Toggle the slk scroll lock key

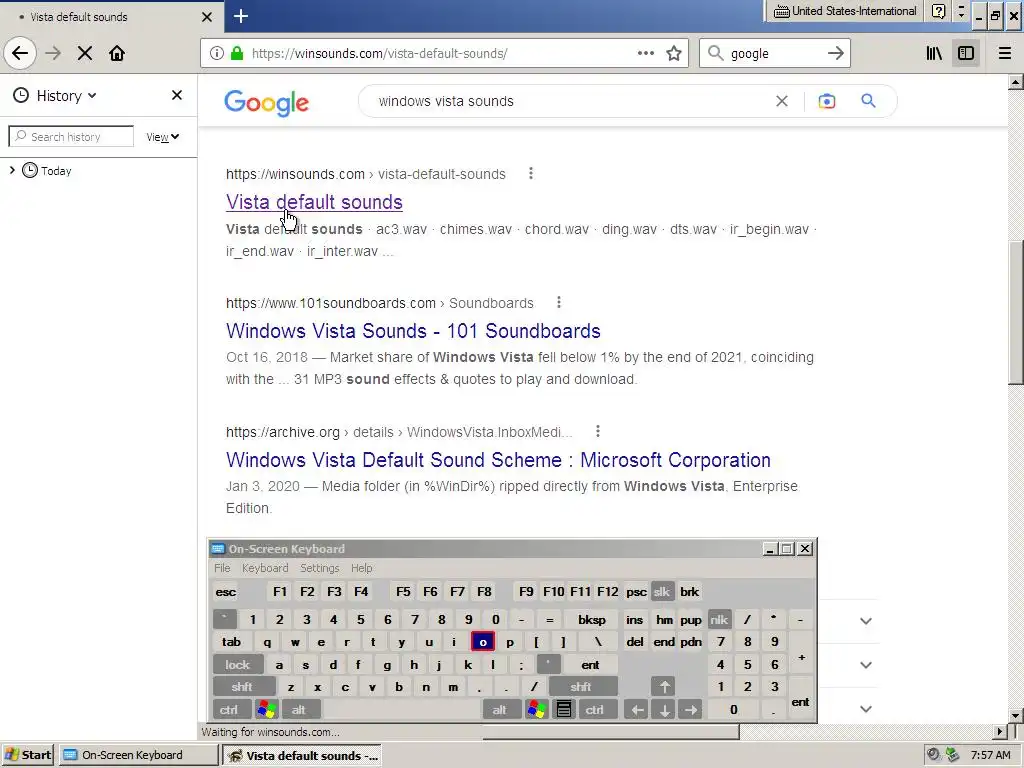coord(662,592)
